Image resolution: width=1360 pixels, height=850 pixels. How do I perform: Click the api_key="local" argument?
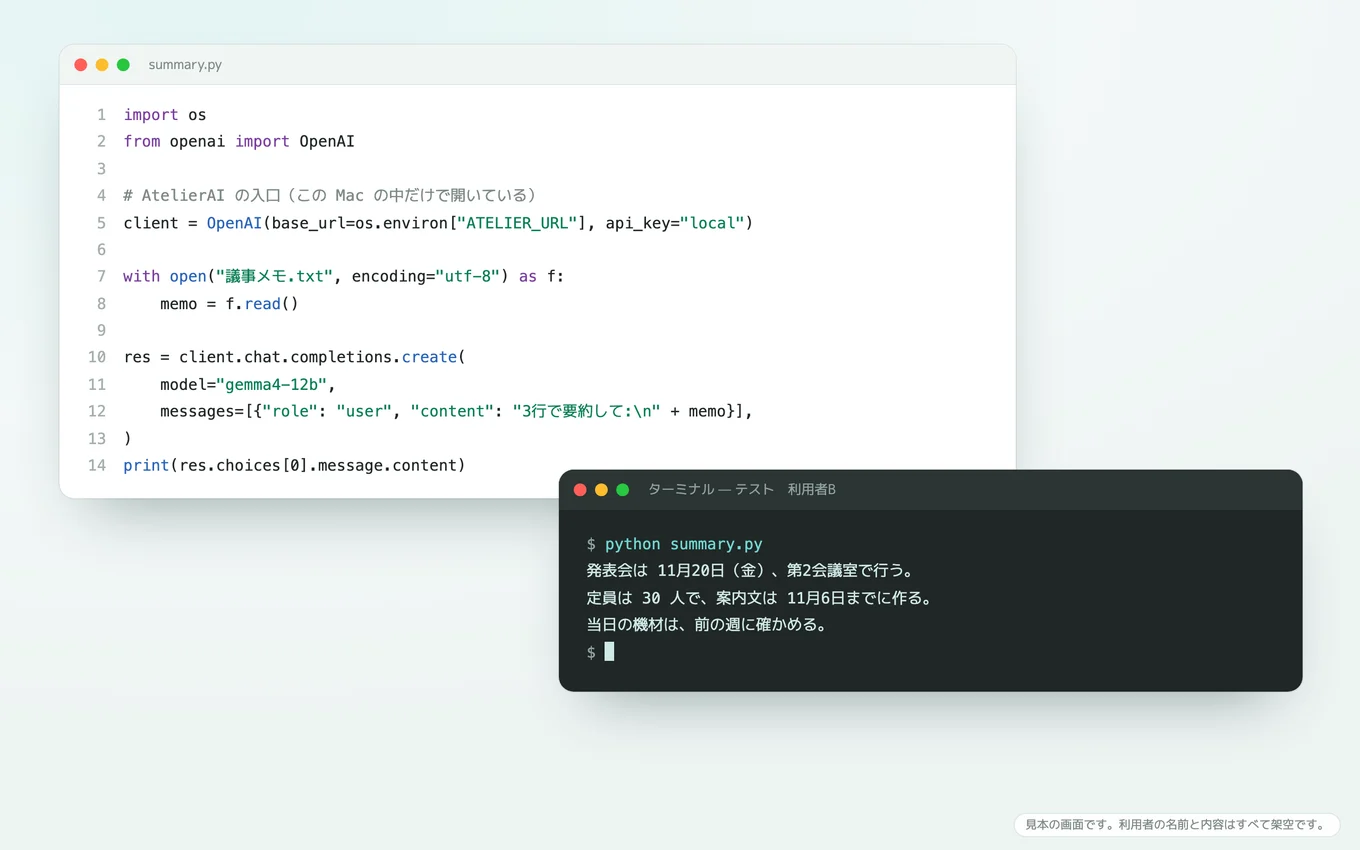pyautogui.click(x=675, y=223)
